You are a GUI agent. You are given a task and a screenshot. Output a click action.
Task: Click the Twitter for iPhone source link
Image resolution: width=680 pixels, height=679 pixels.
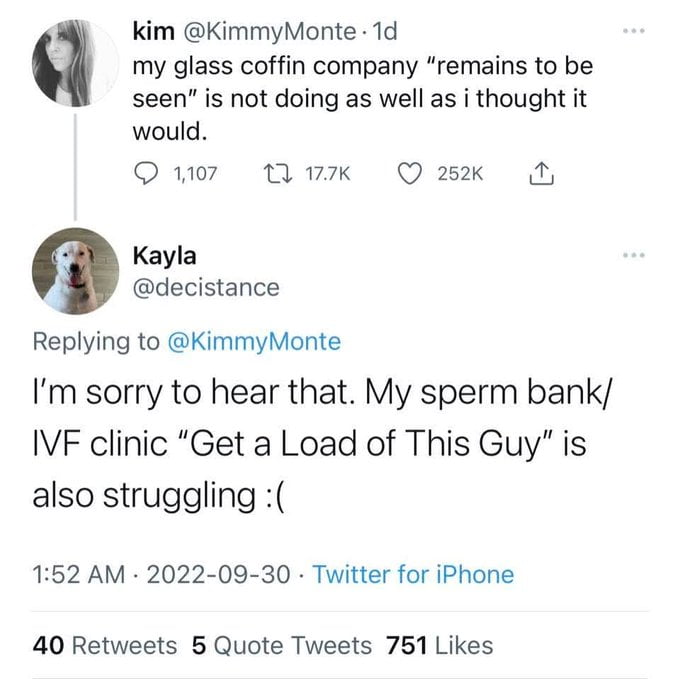point(413,575)
